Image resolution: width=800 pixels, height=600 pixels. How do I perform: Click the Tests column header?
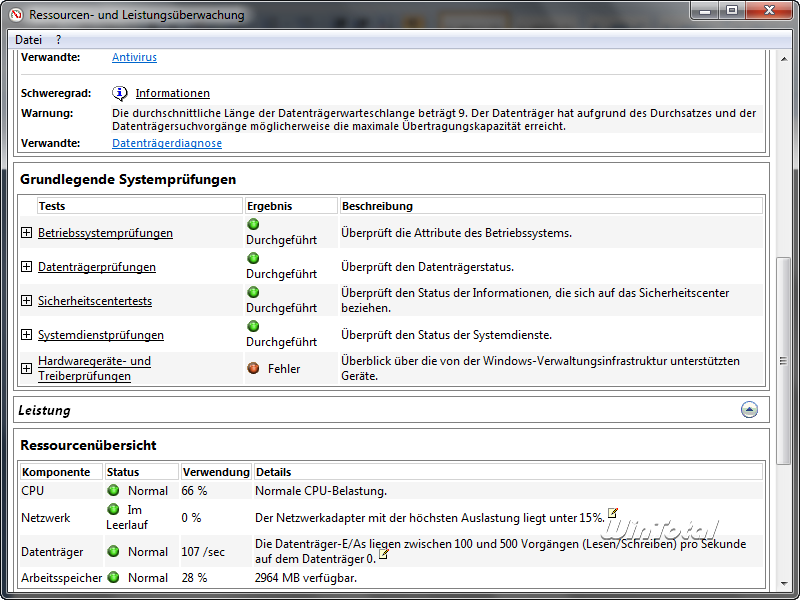(140, 206)
